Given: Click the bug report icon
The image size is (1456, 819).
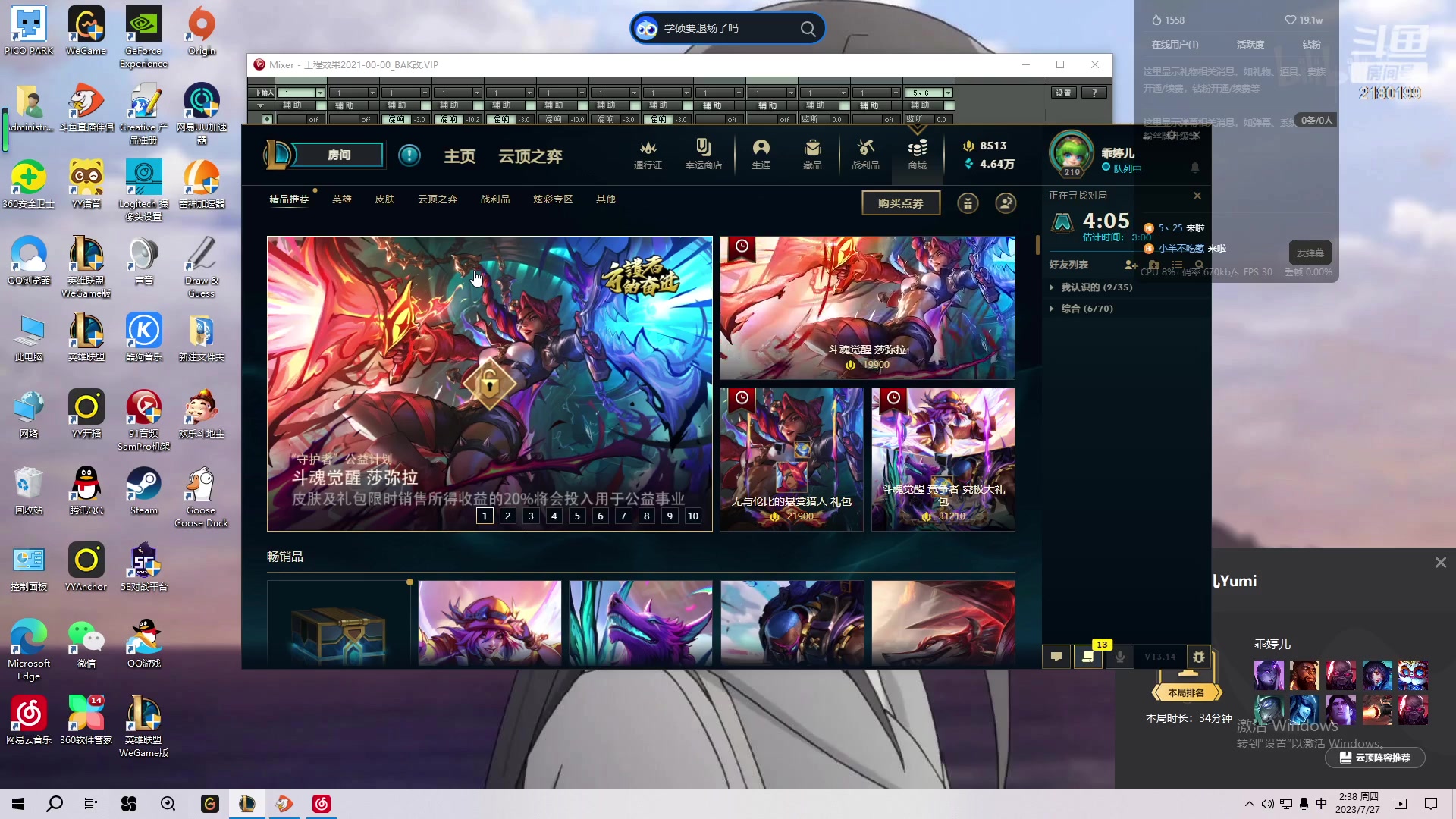Looking at the screenshot, I should coord(1199,657).
